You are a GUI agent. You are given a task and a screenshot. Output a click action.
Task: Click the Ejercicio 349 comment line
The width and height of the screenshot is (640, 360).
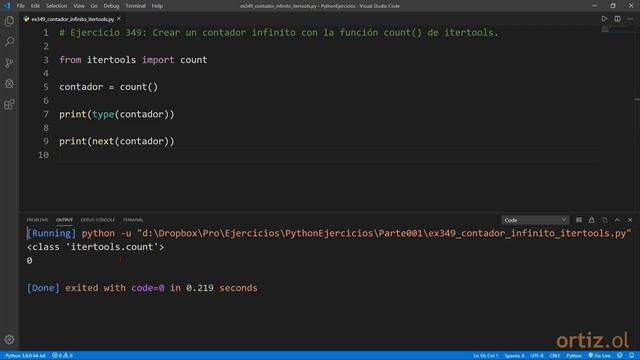pyautogui.click(x=279, y=33)
